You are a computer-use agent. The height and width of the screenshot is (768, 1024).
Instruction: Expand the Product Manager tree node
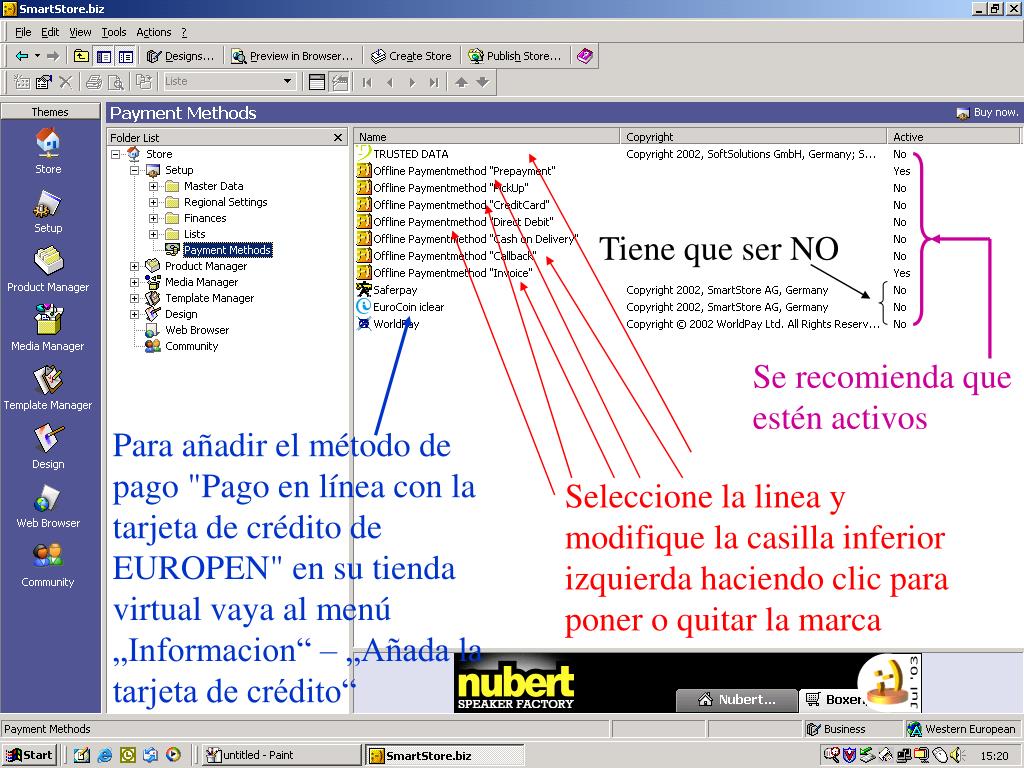[135, 266]
